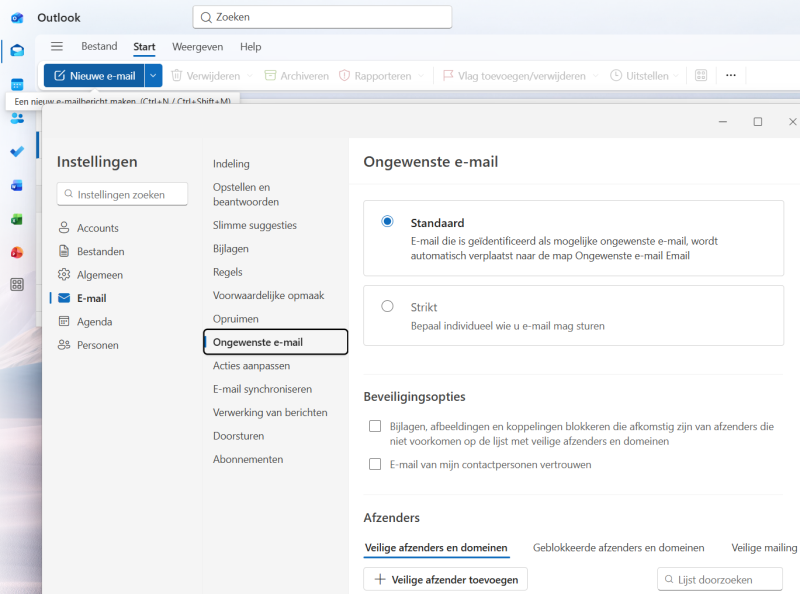Screen dimensions: 800x594
Task: Expand the Nieuwe e-mail dropdown arrow
Action: tap(153, 75)
